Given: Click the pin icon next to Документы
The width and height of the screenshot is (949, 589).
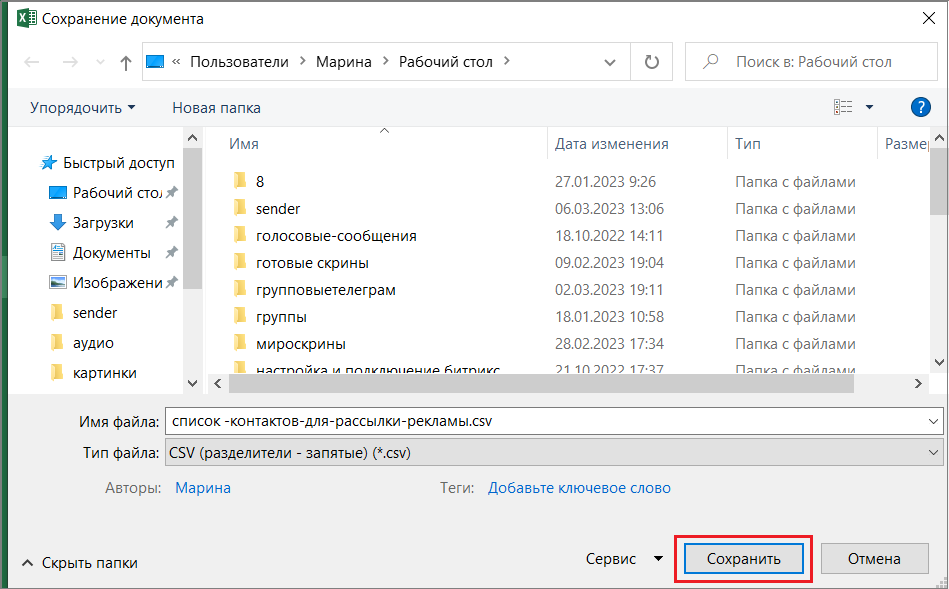Looking at the screenshot, I should (172, 252).
